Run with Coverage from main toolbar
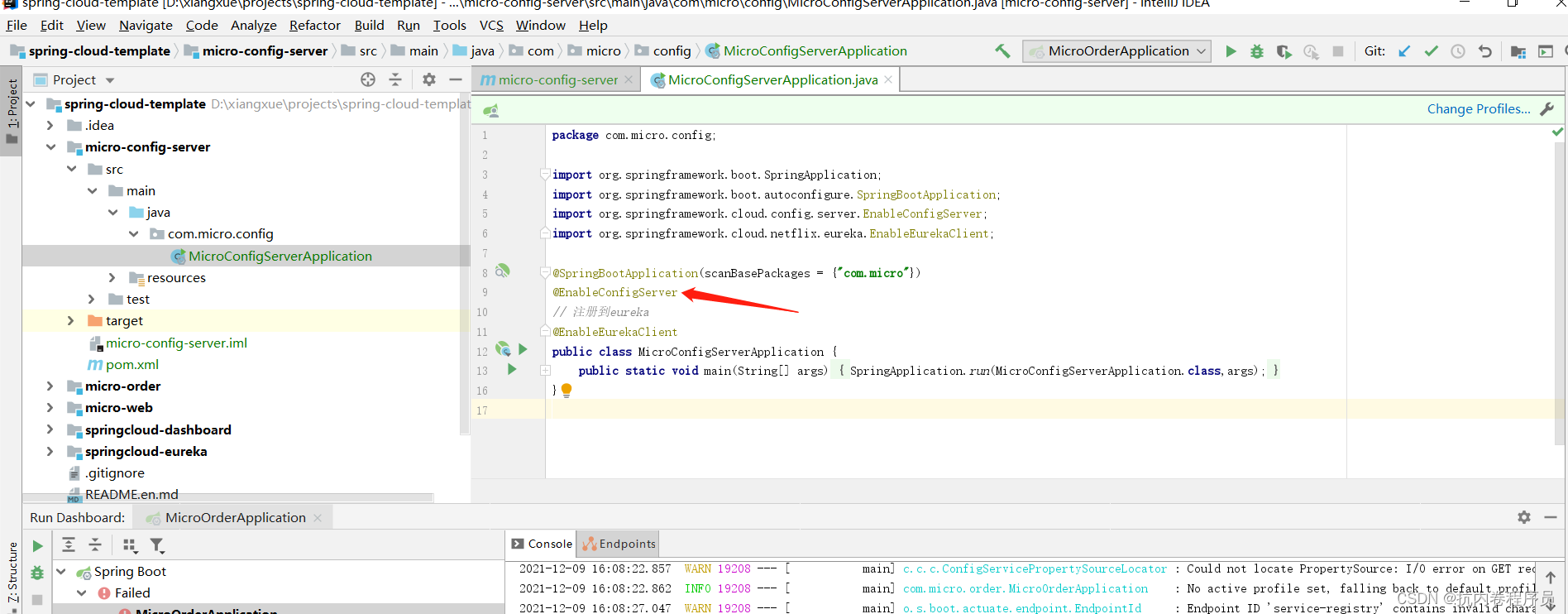This screenshot has width=1568, height=614. [x=1284, y=51]
